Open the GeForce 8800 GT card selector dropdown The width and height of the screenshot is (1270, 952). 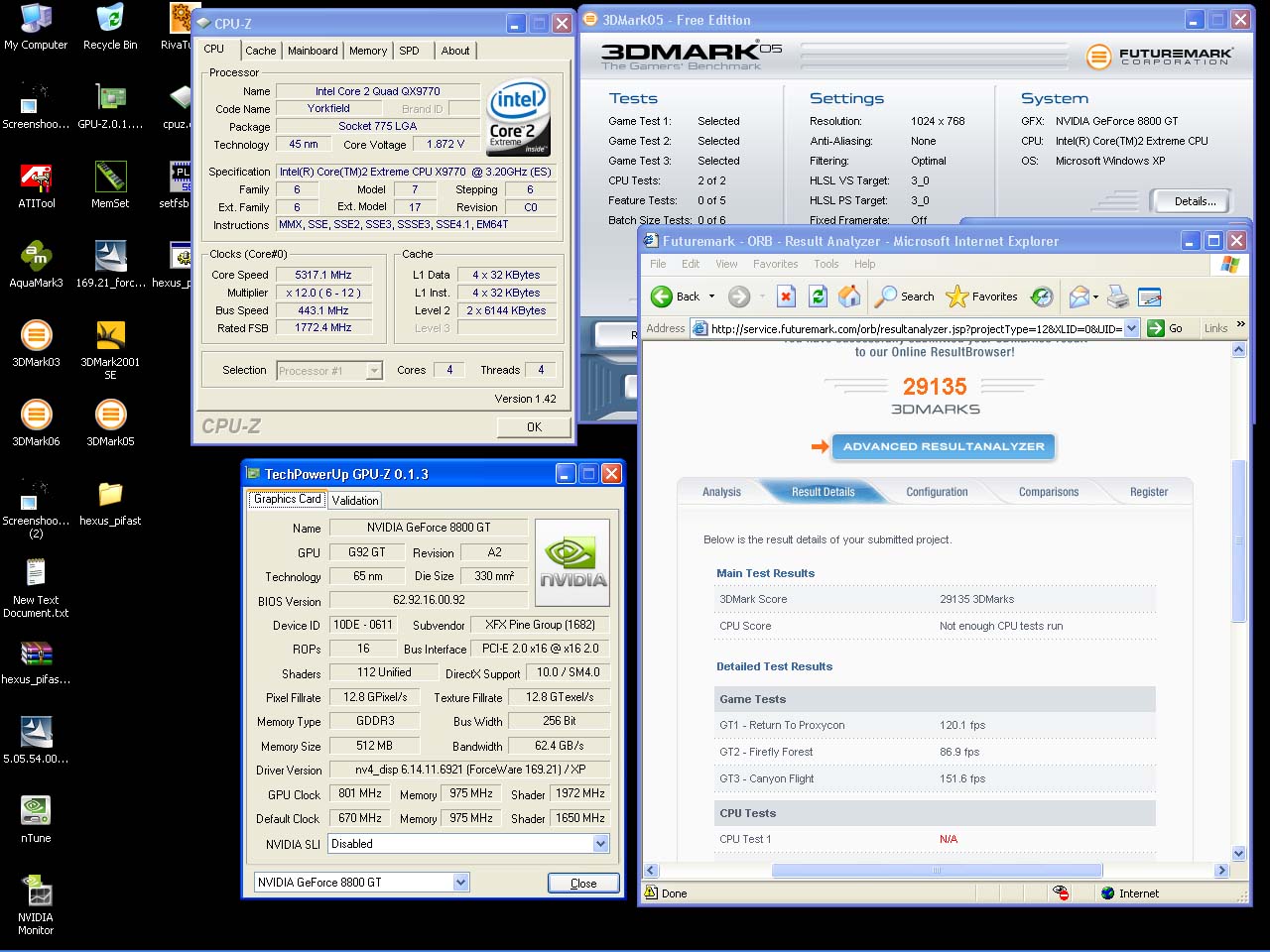coord(460,882)
